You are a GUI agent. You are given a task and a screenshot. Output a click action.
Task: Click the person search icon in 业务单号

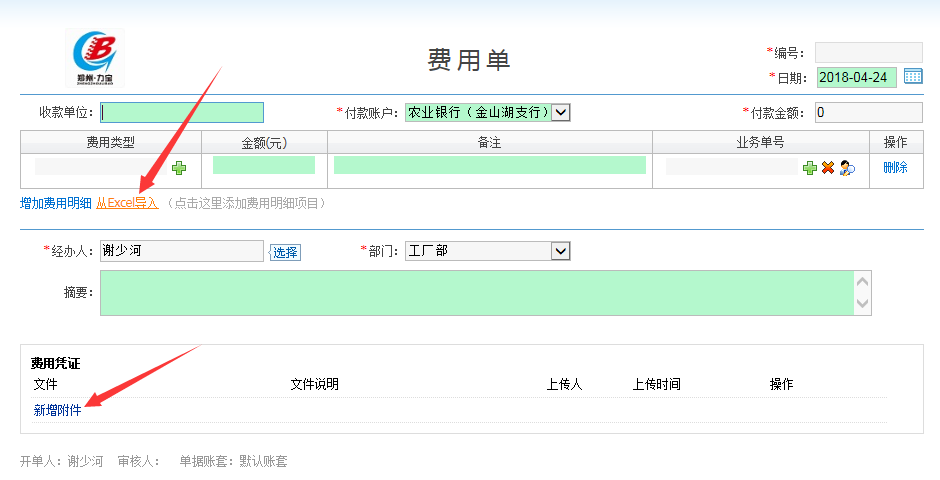pos(847,168)
